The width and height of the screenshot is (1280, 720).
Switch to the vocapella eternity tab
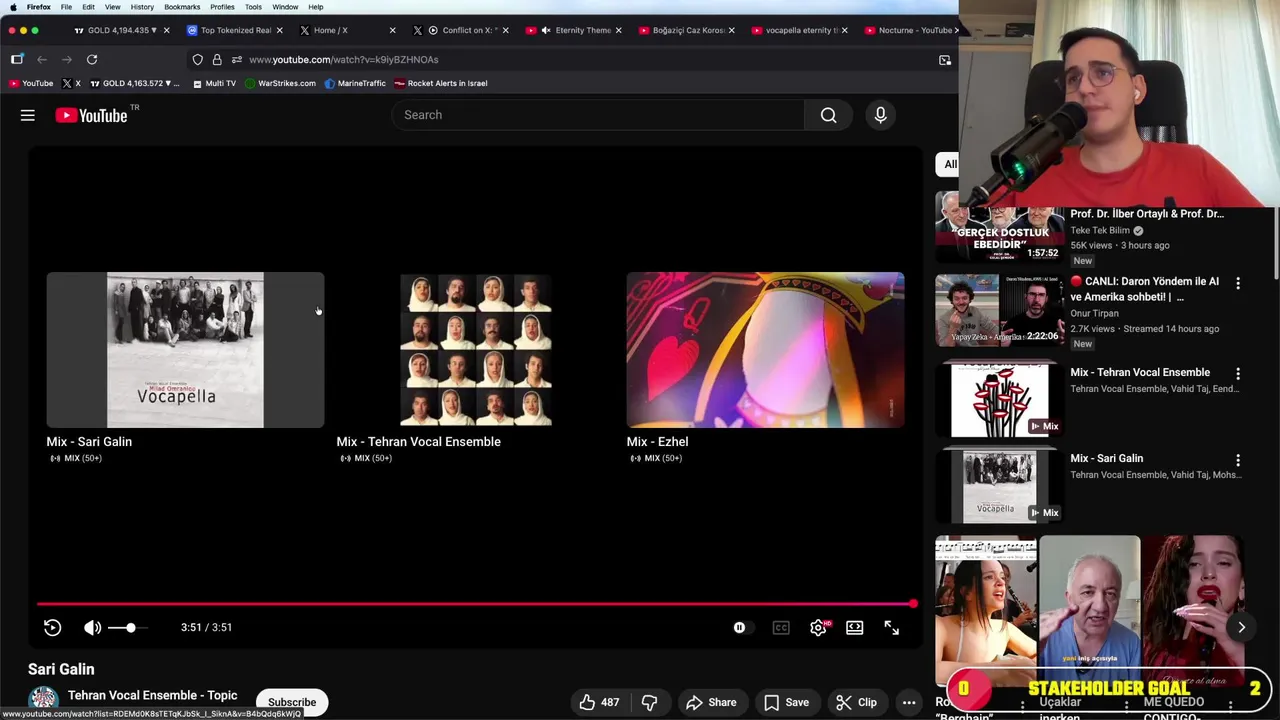click(x=801, y=30)
